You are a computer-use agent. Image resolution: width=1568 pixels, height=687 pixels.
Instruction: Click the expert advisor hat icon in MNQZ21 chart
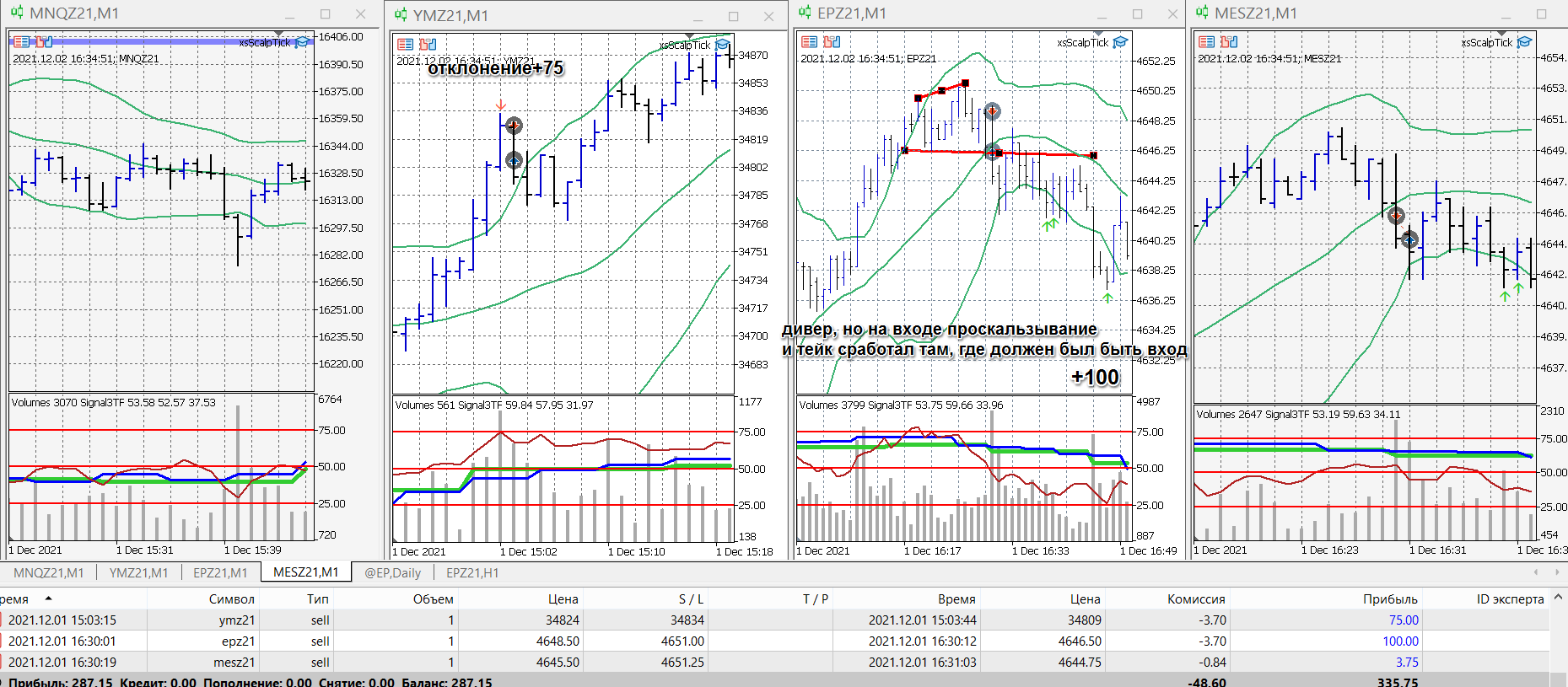point(301,42)
